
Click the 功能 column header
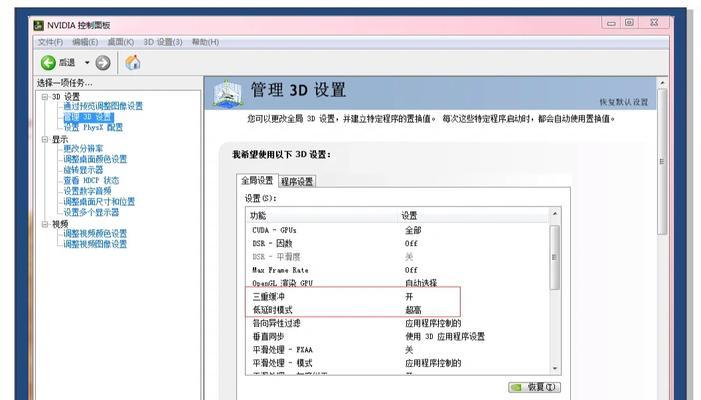pyautogui.click(x=323, y=215)
